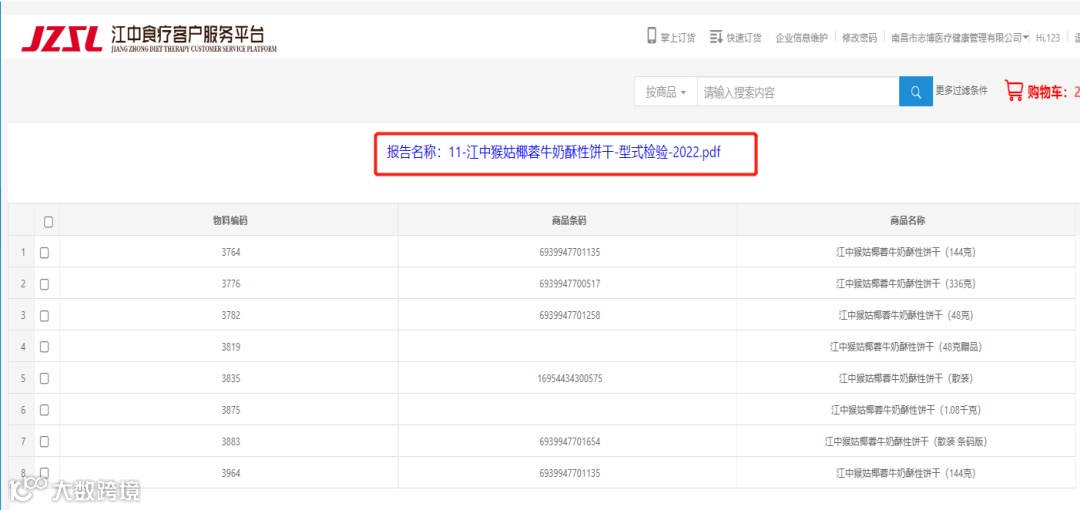The image size is (1080, 510).
Task: Check the row with 物料编码 3883
Action: point(44,441)
